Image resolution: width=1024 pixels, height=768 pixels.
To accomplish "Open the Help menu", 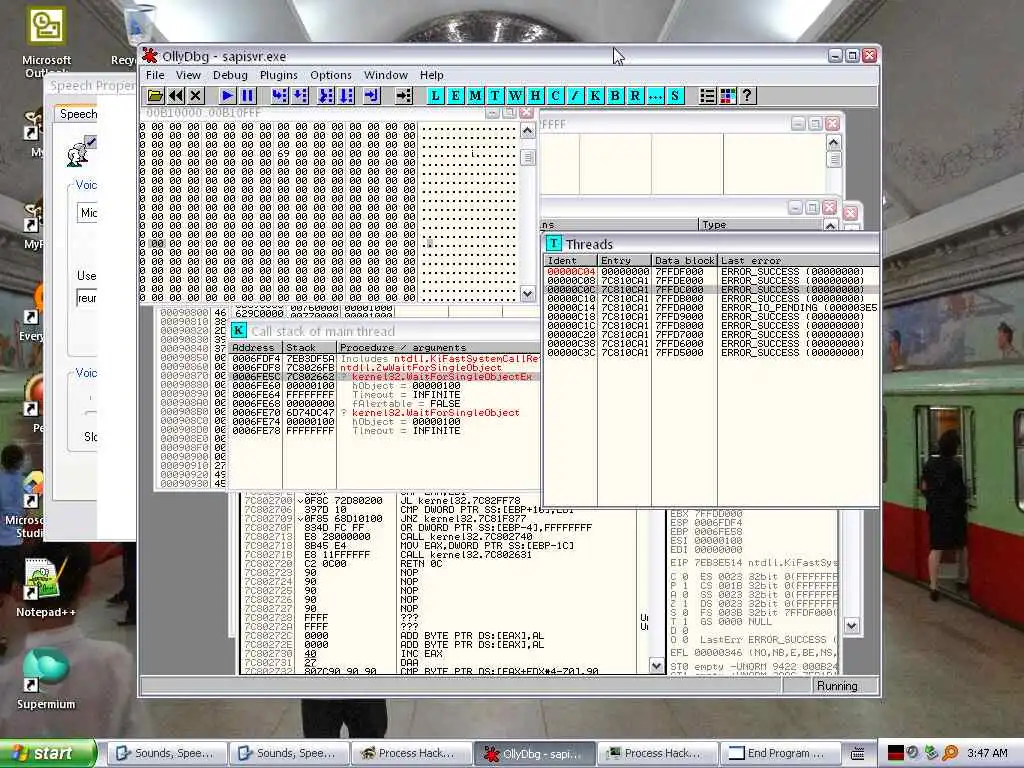I will coord(431,75).
